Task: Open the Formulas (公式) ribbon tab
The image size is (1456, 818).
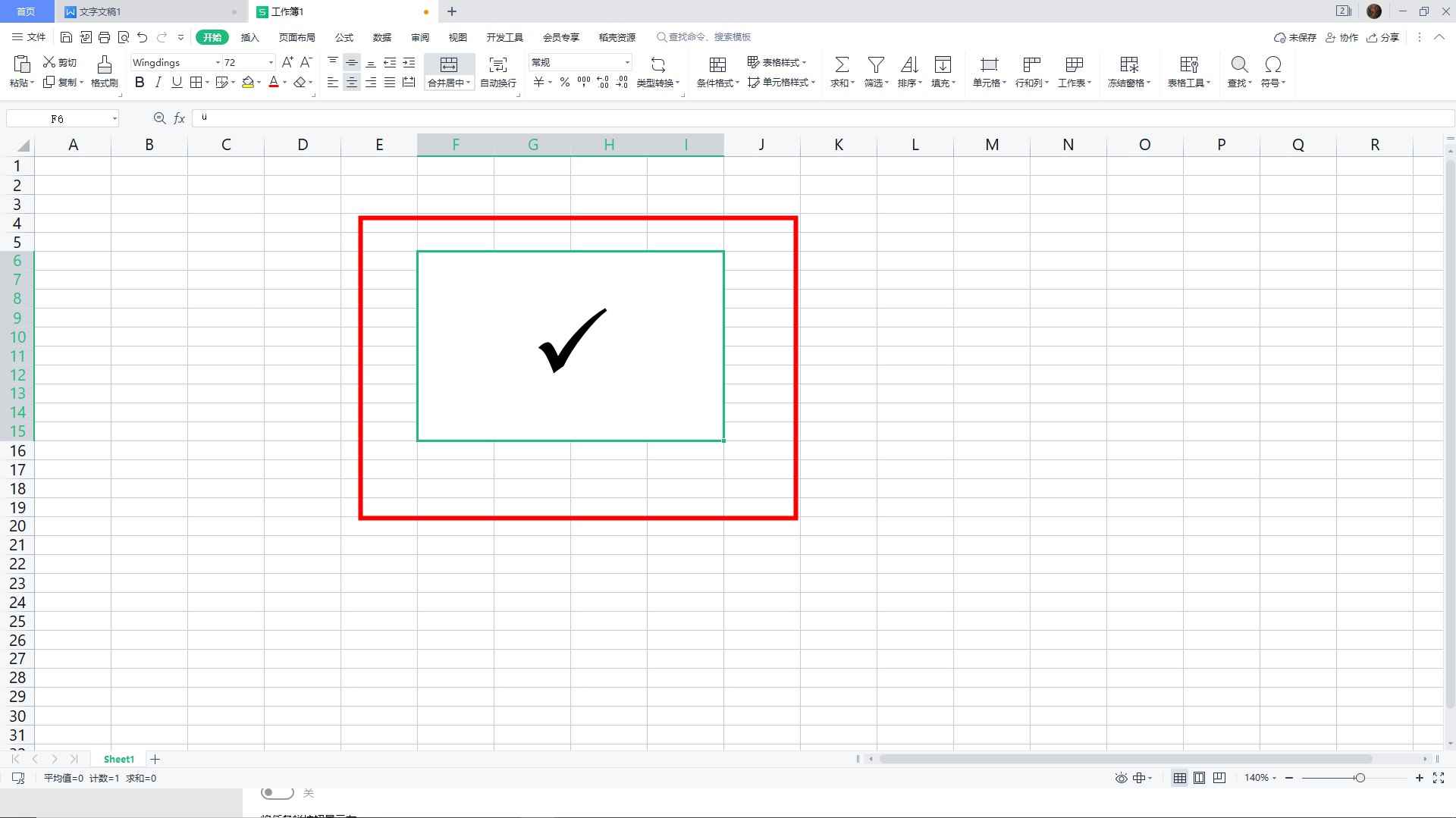Action: pyautogui.click(x=344, y=37)
